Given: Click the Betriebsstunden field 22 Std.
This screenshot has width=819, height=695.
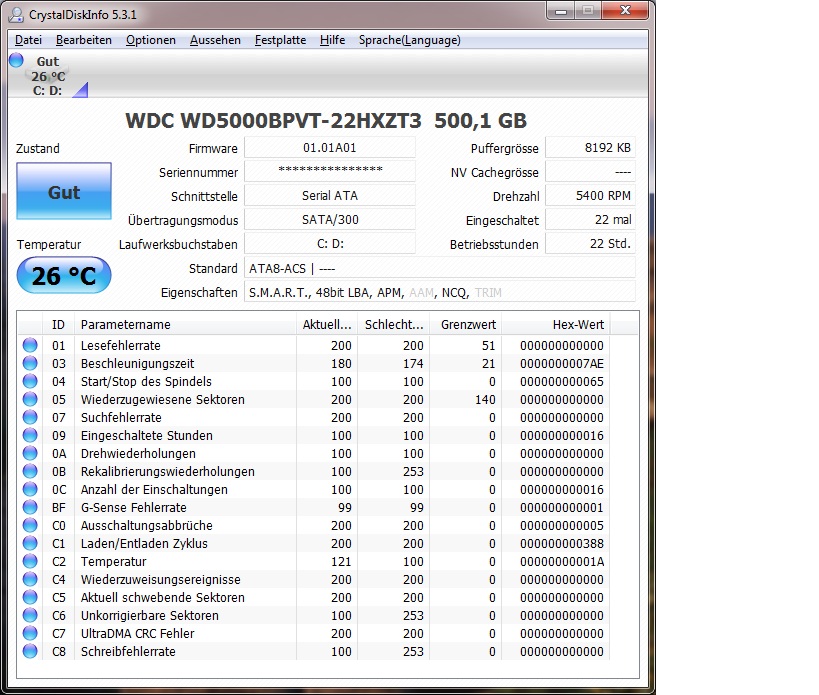Looking at the screenshot, I should point(590,244).
